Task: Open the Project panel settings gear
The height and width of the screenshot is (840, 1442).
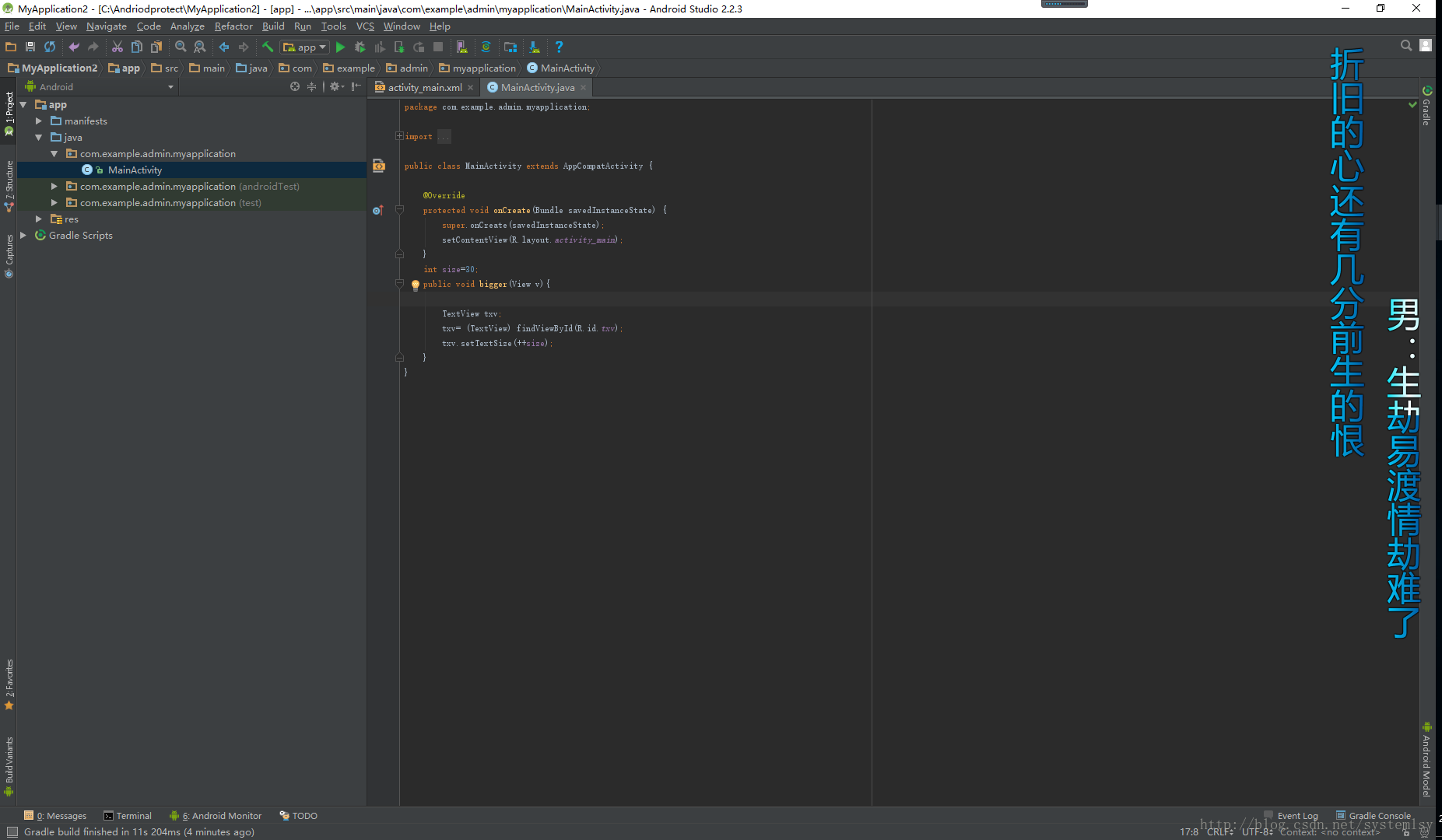Action: [335, 86]
